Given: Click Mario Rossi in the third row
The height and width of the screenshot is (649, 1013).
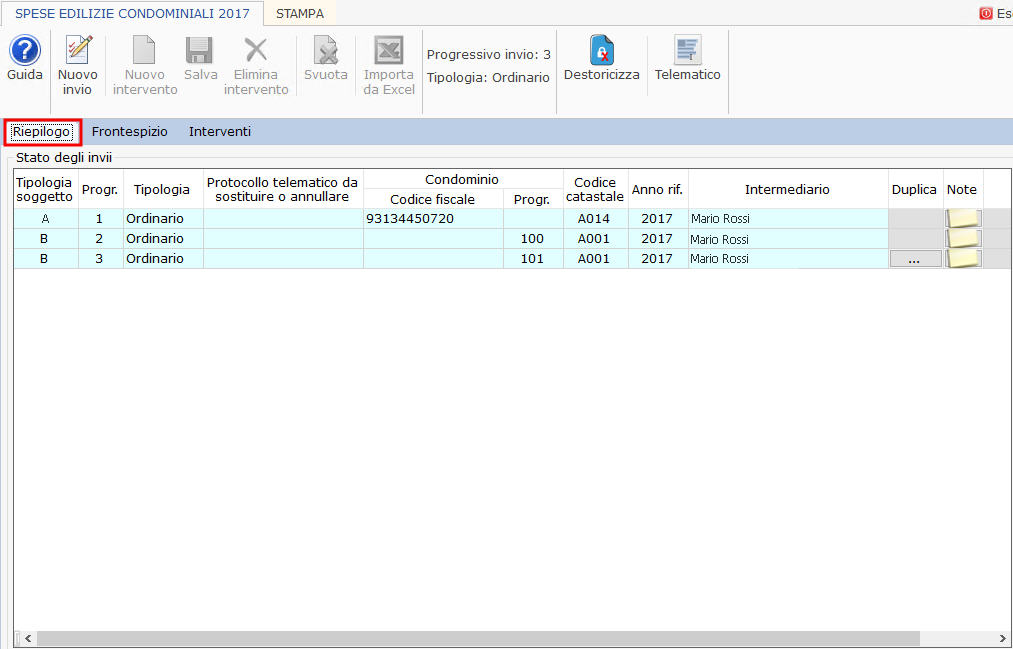Looking at the screenshot, I should click(x=788, y=259).
